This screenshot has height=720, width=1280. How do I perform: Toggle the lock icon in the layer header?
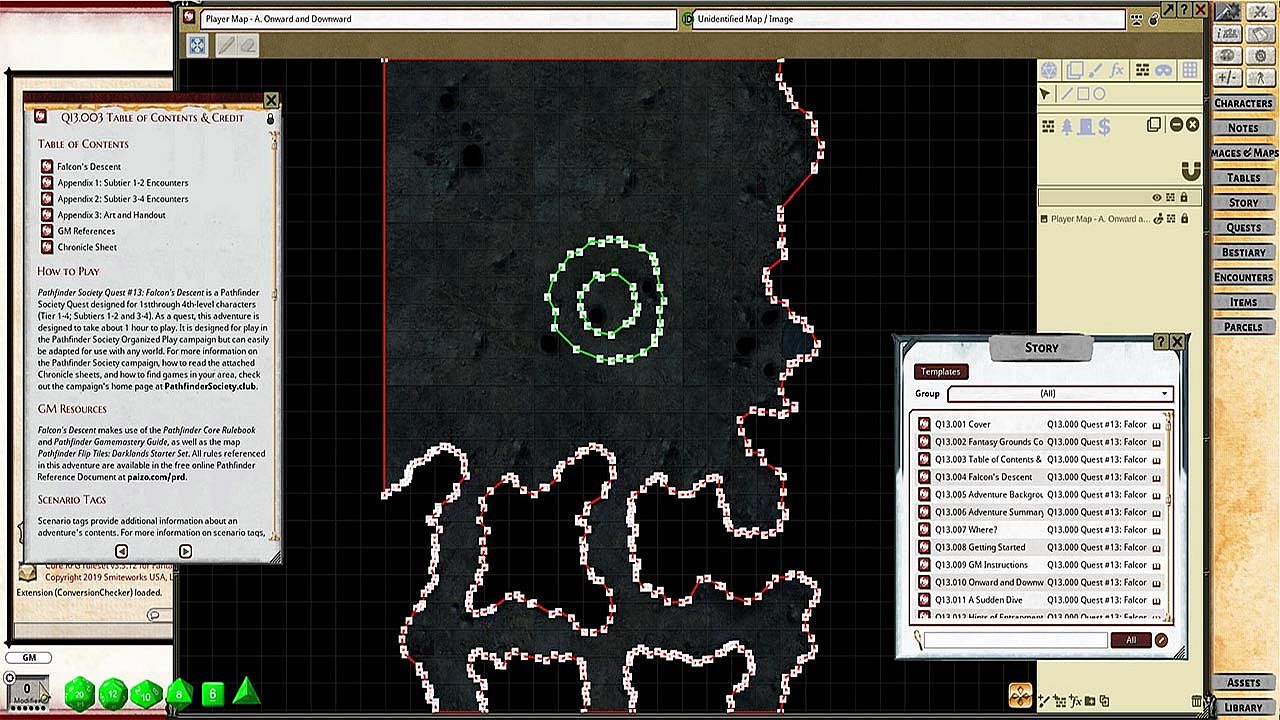tap(1184, 198)
